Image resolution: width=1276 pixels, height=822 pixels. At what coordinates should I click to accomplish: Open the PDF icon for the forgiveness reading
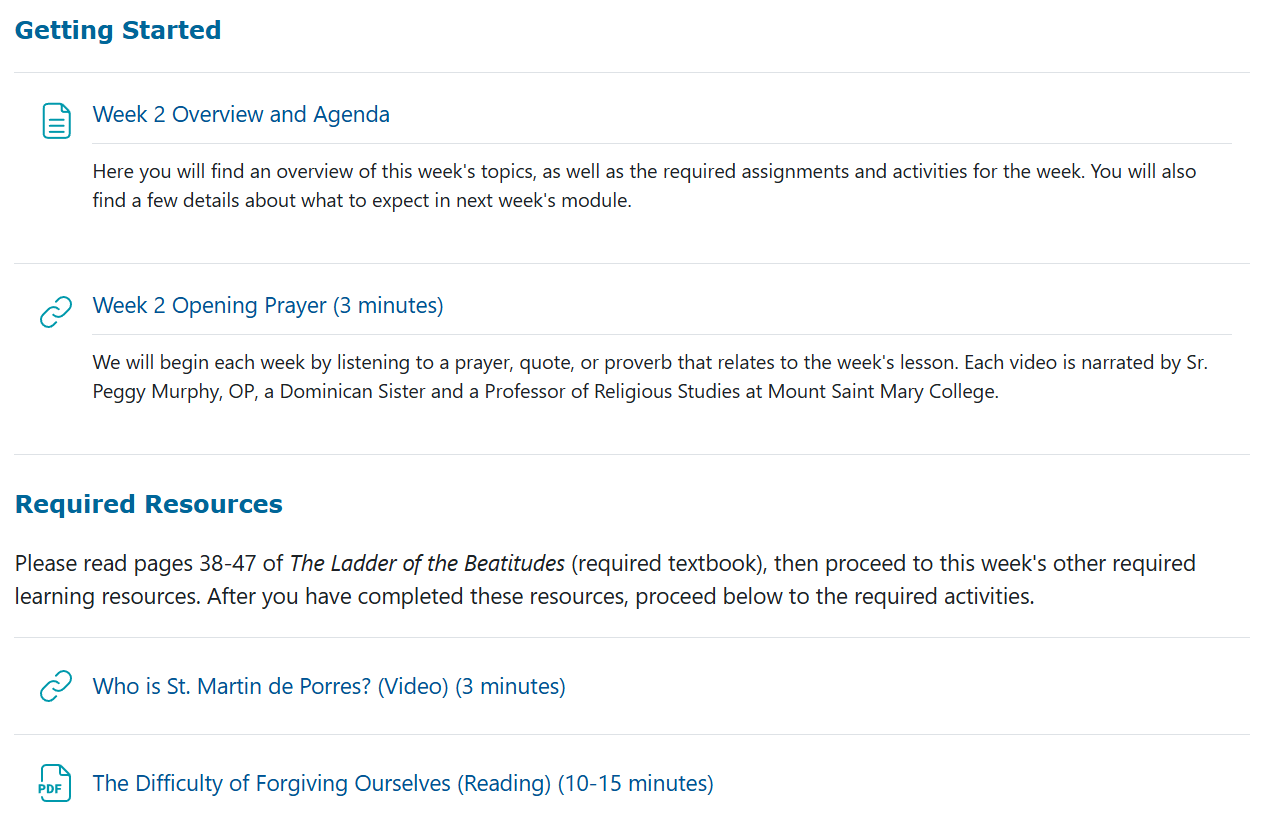pos(56,783)
